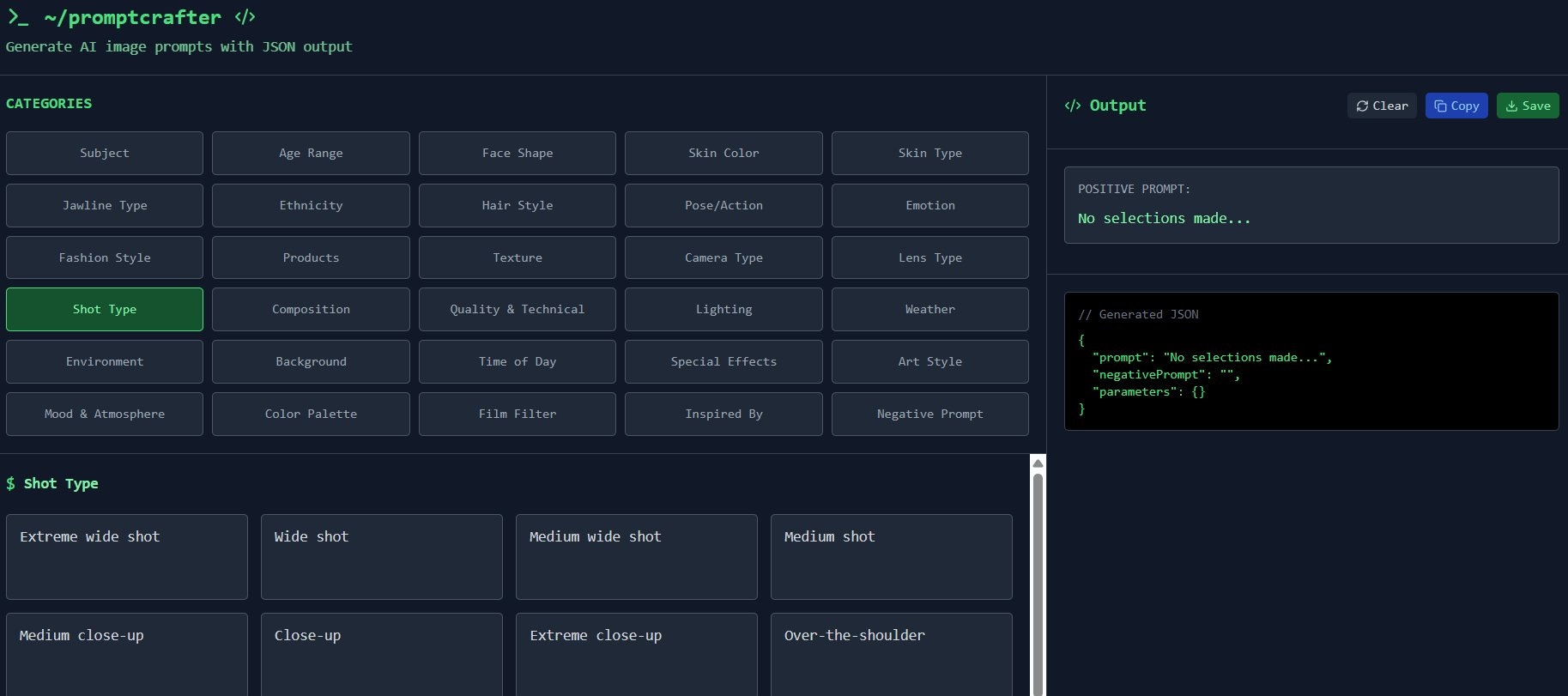The height and width of the screenshot is (696, 1568).
Task: Open the Lighting category
Action: 723,309
